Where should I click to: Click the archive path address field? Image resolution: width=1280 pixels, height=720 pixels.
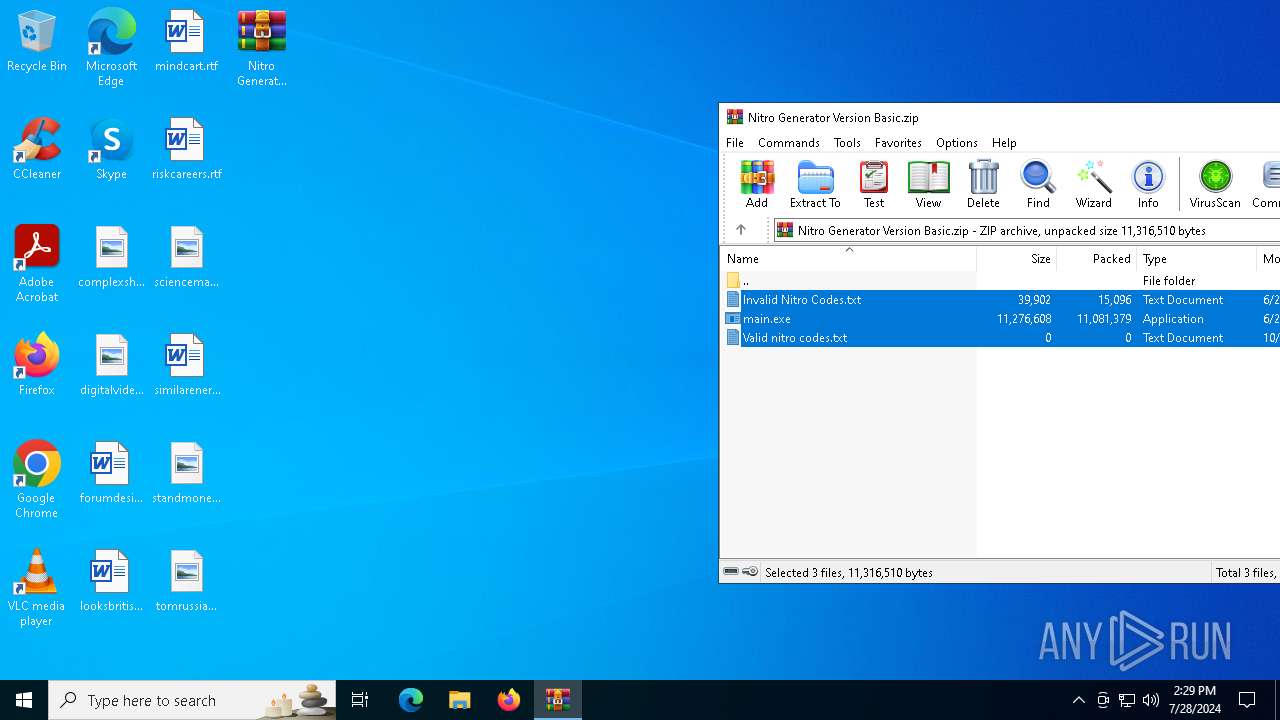tap(1027, 230)
